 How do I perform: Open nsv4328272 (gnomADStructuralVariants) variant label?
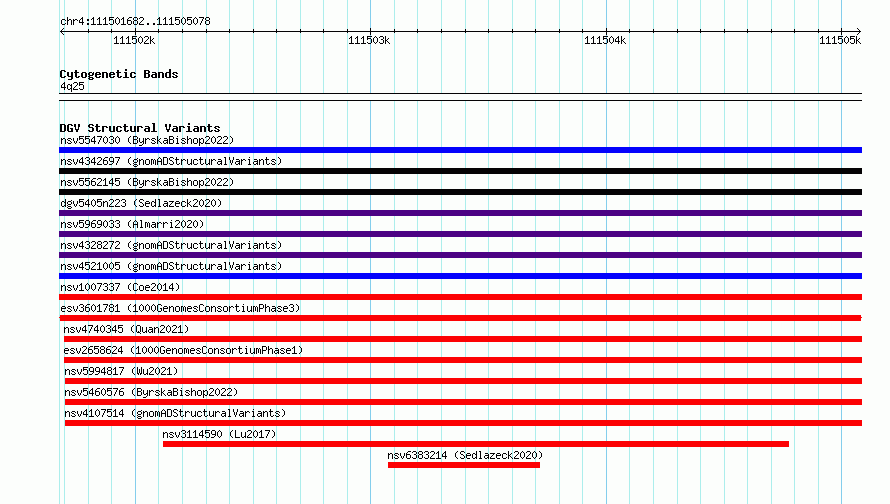[171, 245]
